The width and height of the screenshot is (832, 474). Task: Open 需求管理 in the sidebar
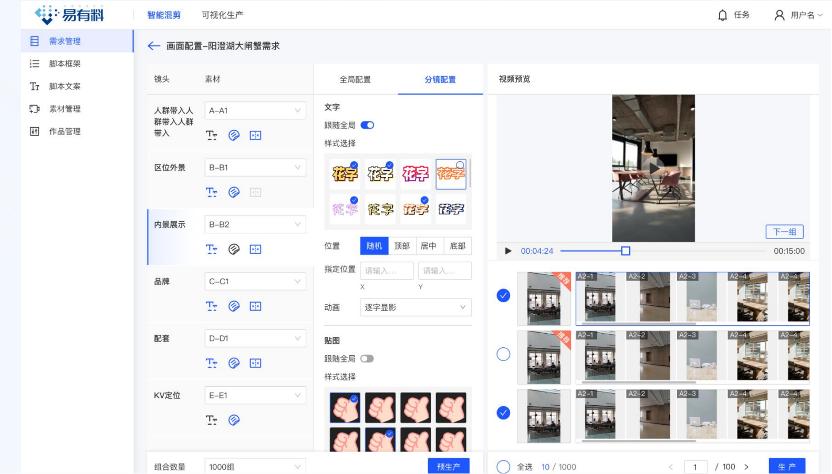tap(77, 41)
